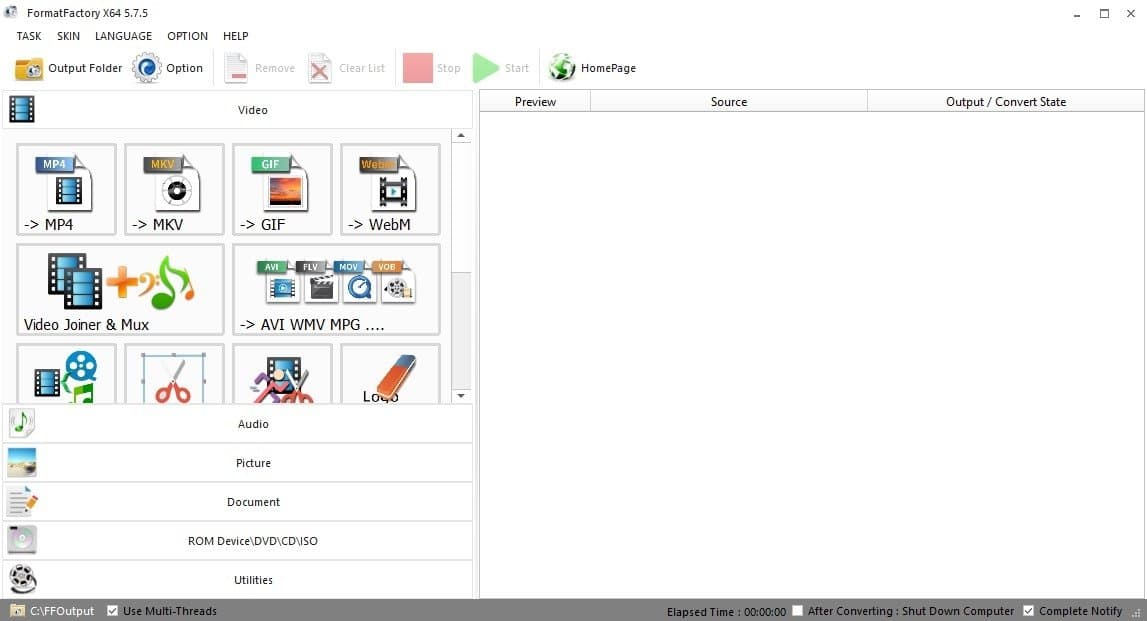
Task: Open the TASK menu
Action: click(x=29, y=36)
